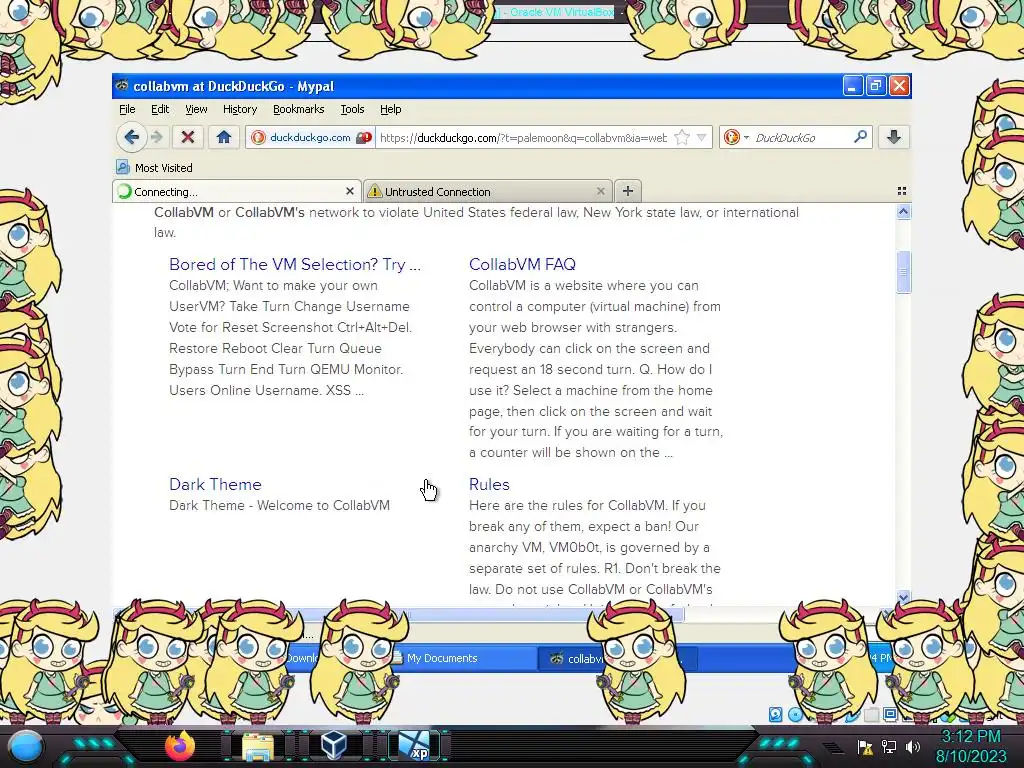
Task: Open the host Start orb
Action: (x=25, y=746)
